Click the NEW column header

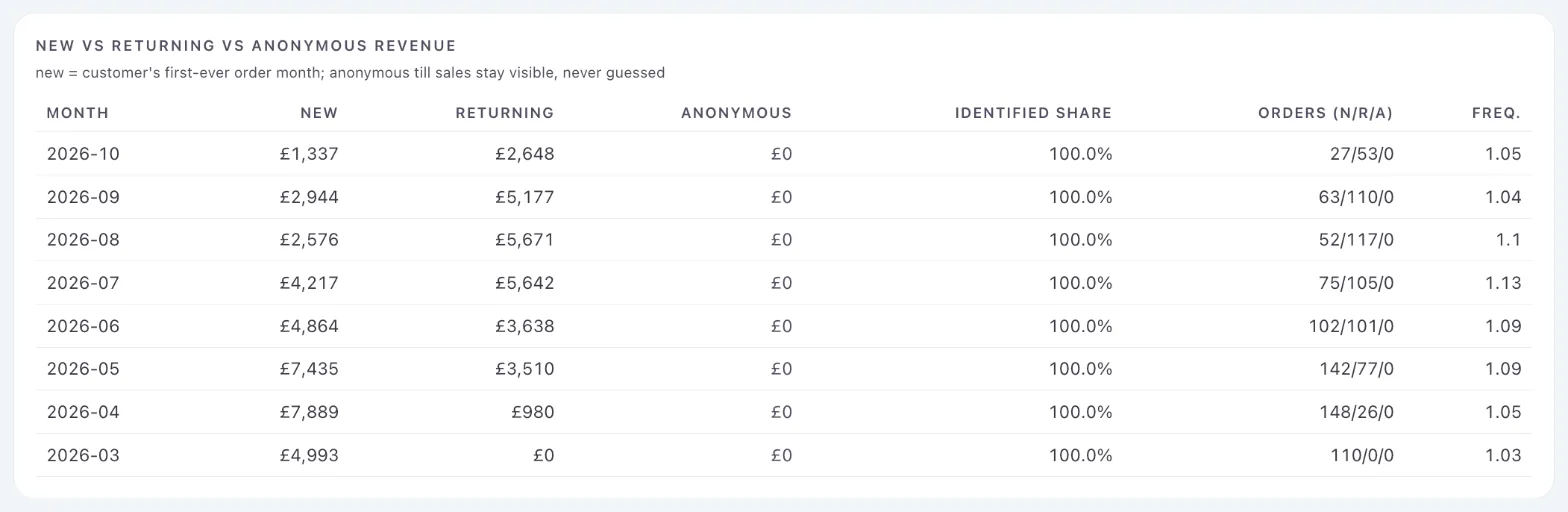pos(319,113)
